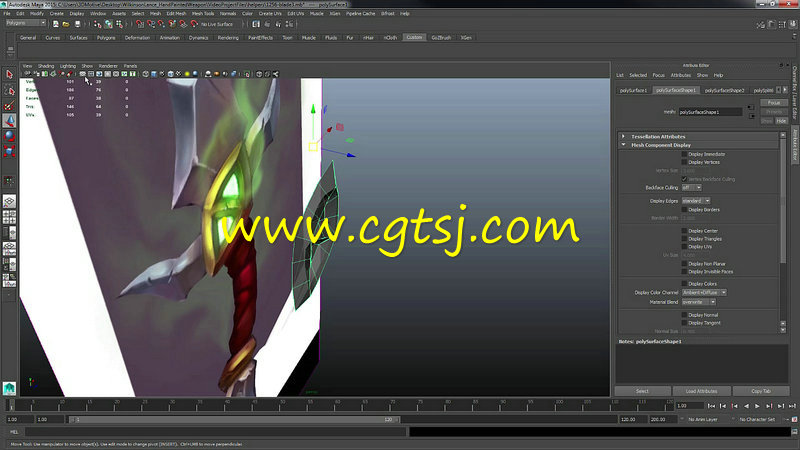Click the Go to input connection icon beside mesh field

750,108
